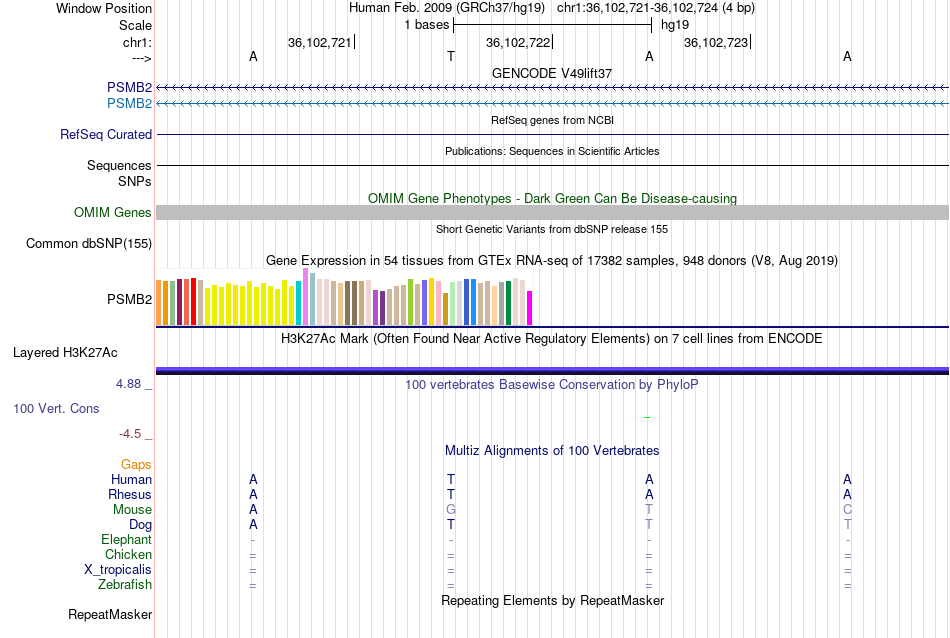Click the Layered H3K27Ac track label
950x638 pixels.
[65, 353]
